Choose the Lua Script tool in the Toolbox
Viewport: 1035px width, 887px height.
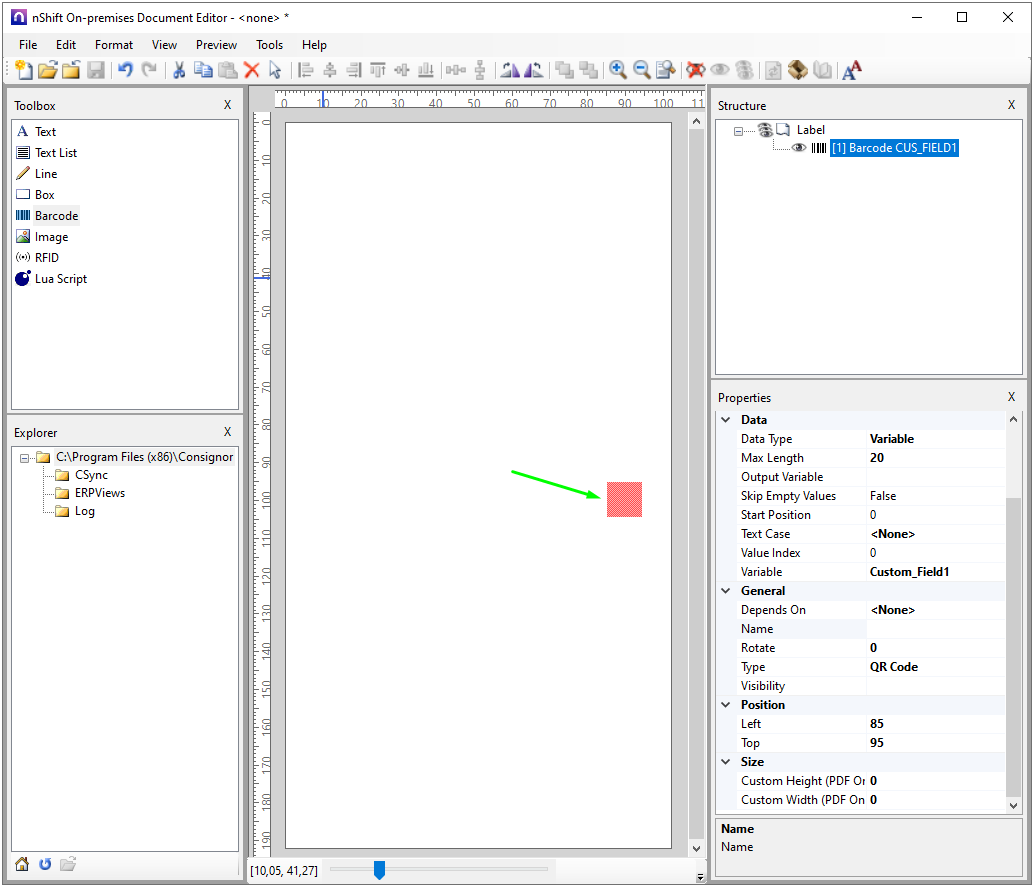[x=60, y=279]
